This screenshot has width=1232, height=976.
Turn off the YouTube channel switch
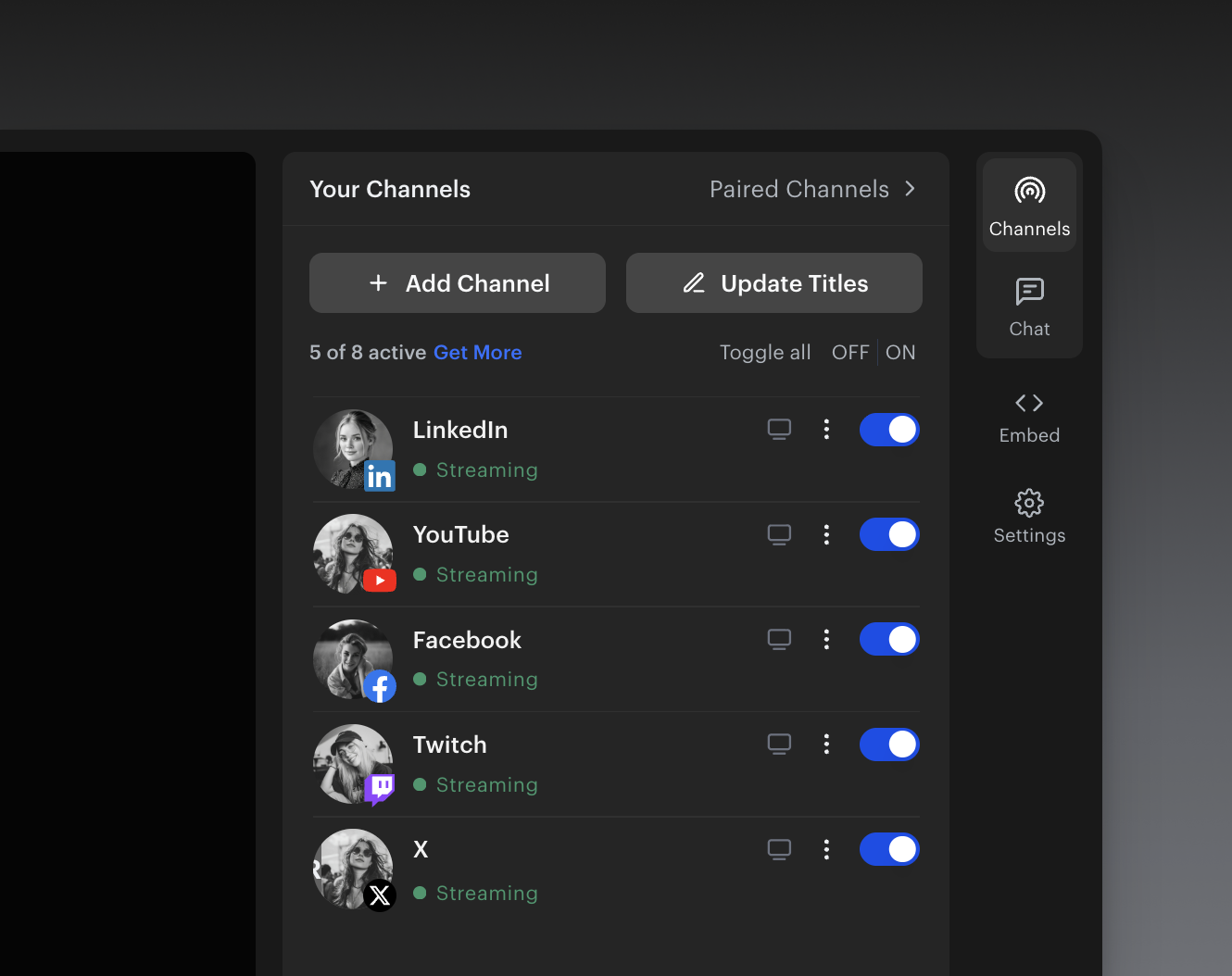(889, 534)
